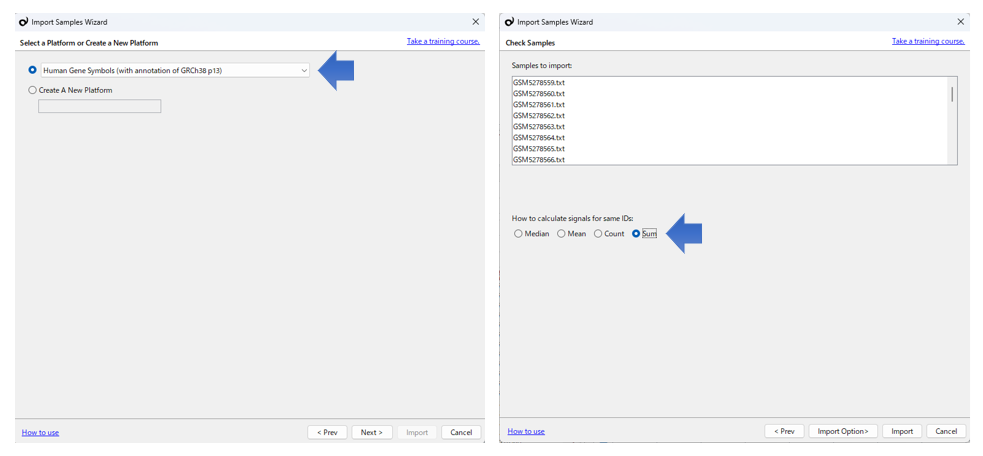Click the new platform name text field
The width and height of the screenshot is (983, 456).
pos(100,107)
